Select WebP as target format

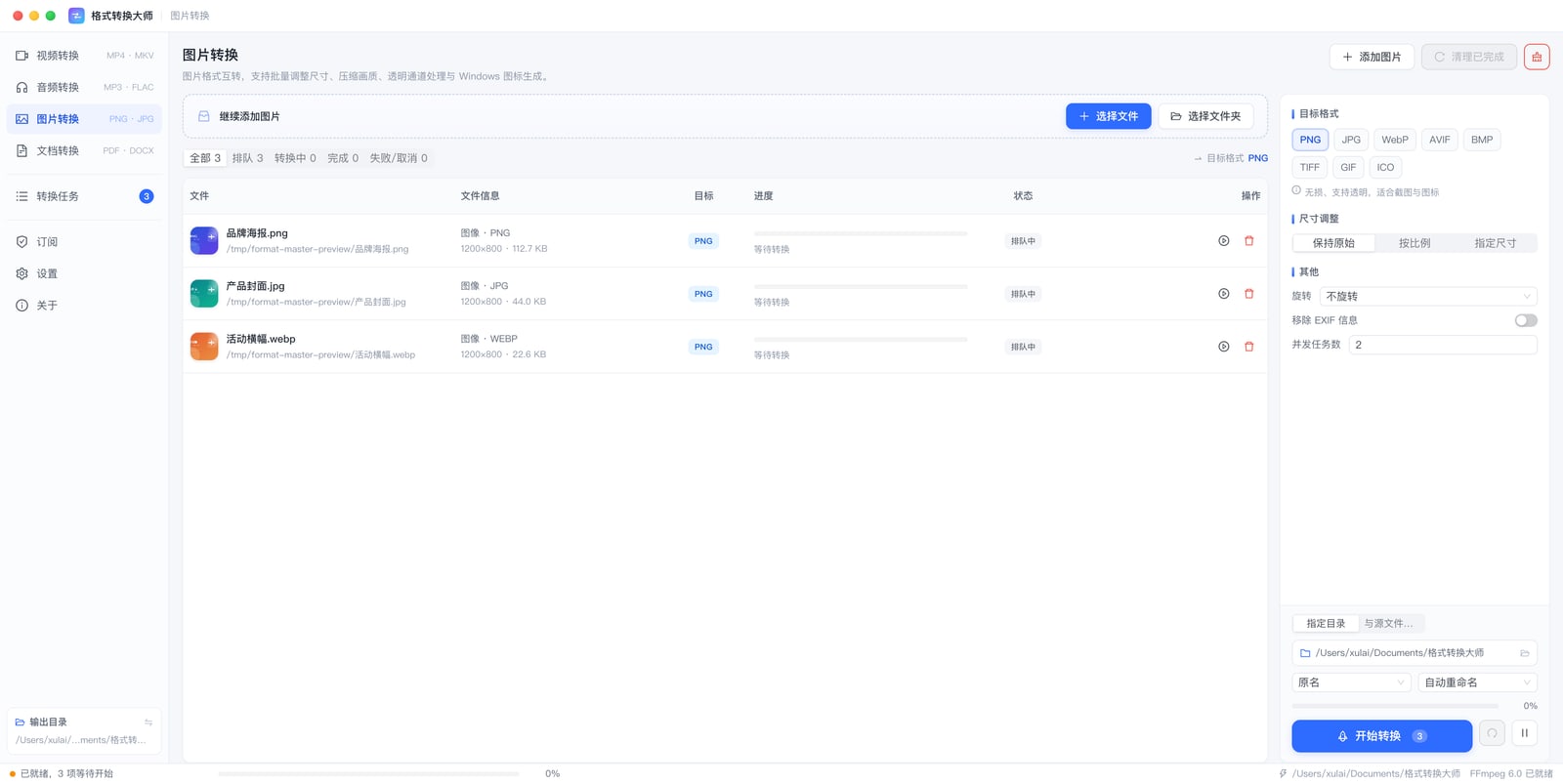(x=1395, y=140)
